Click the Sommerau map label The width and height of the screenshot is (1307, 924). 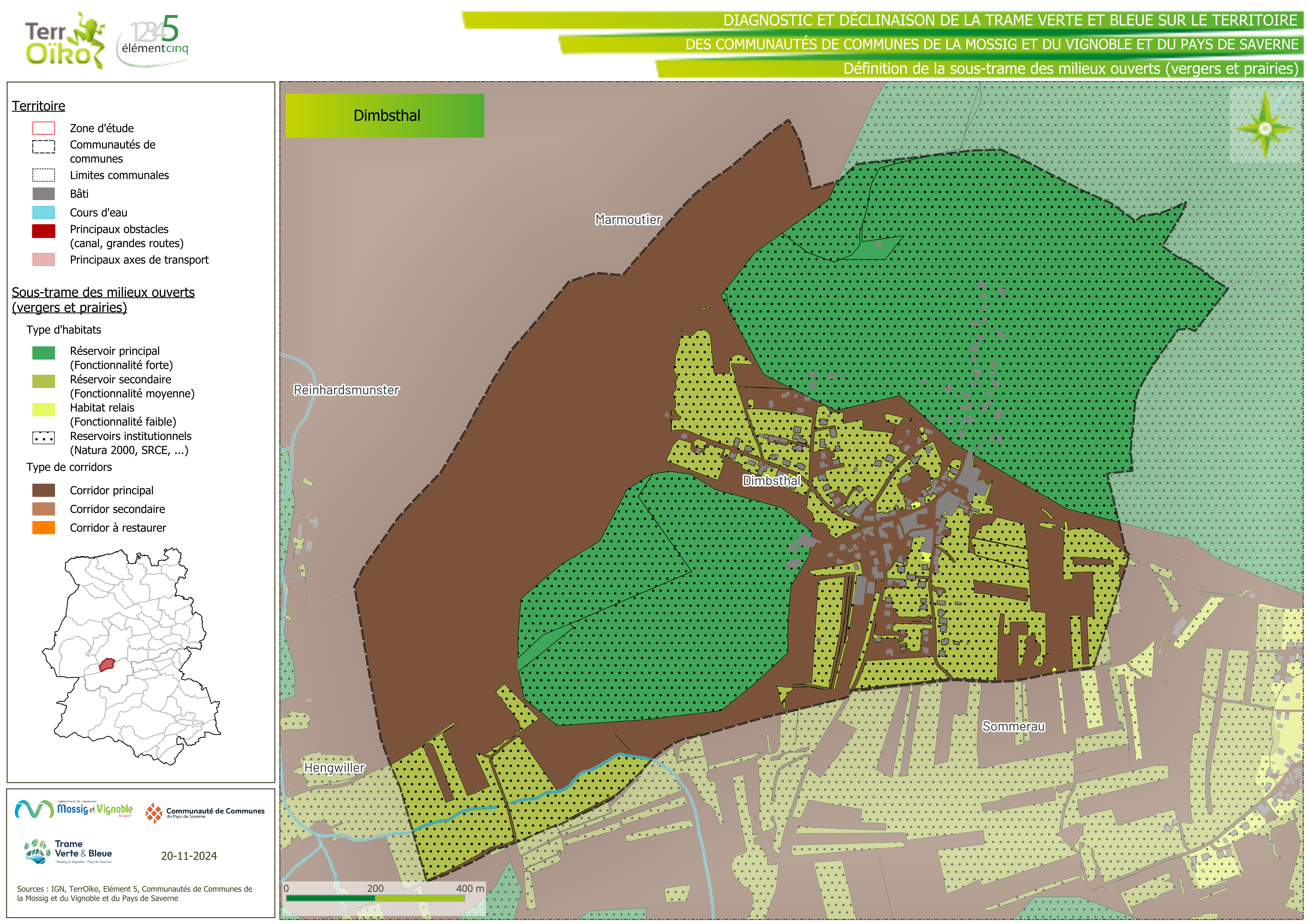point(1013,726)
